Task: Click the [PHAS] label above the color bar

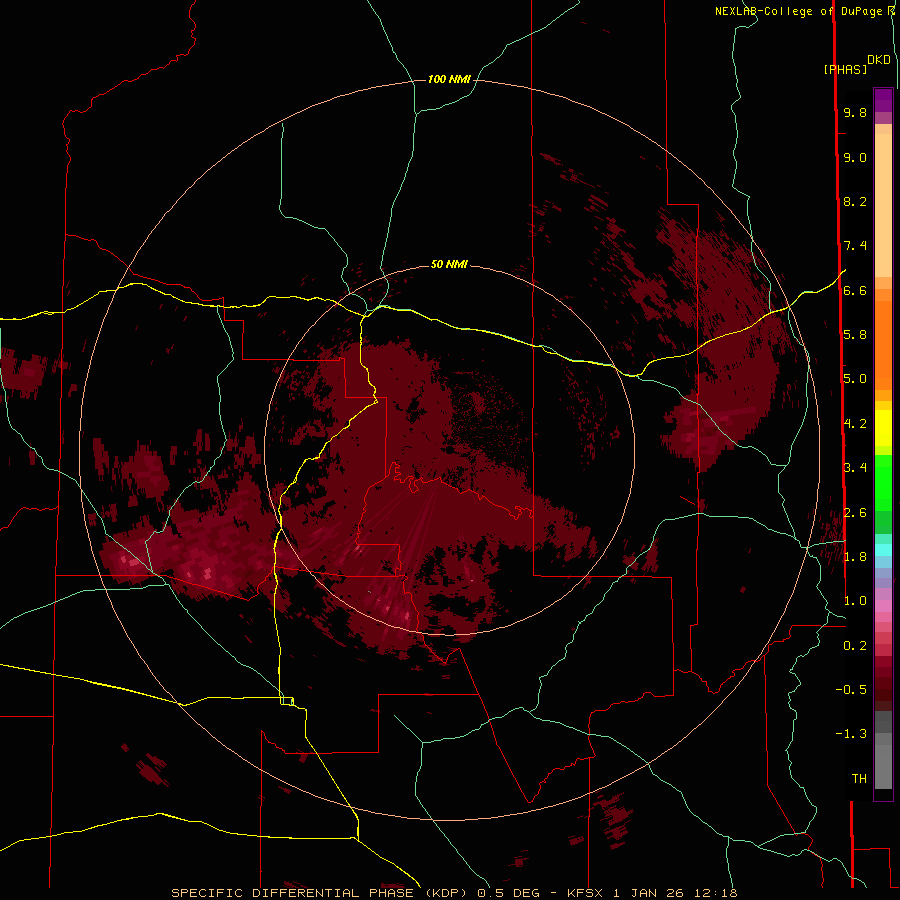Action: (x=845, y=70)
